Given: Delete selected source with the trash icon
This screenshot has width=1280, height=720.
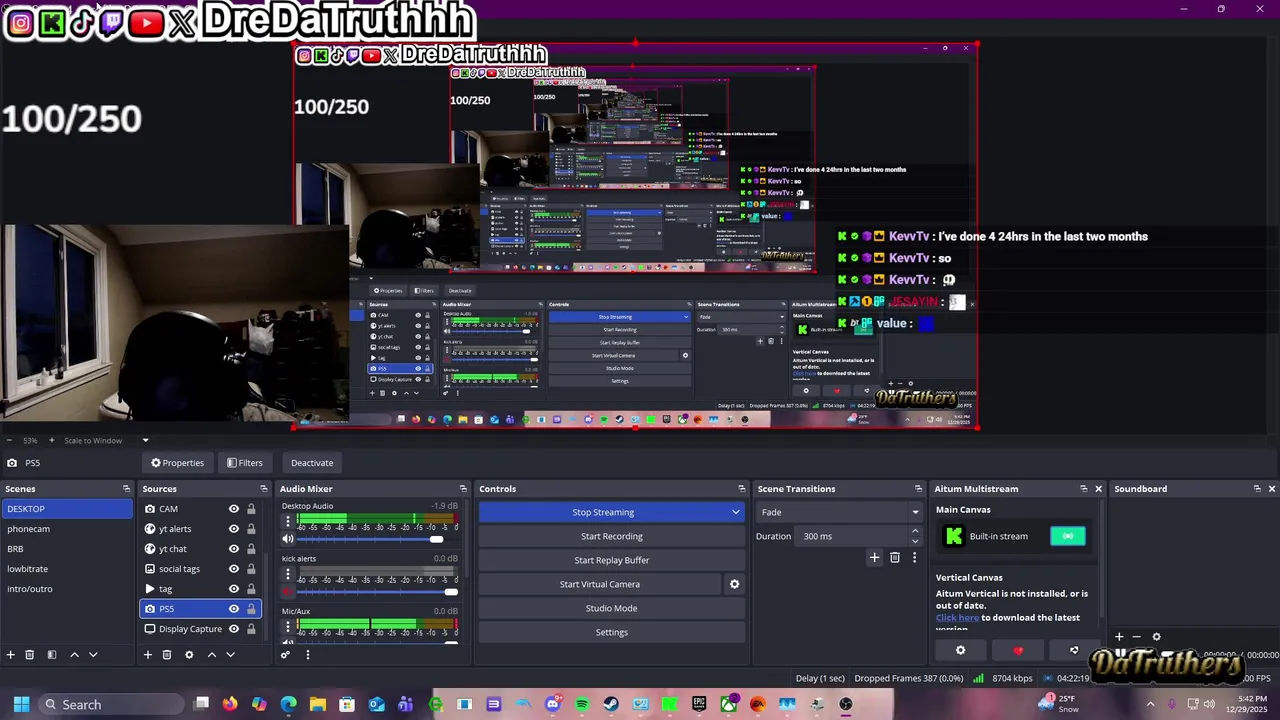Looking at the screenshot, I should click(x=167, y=655).
